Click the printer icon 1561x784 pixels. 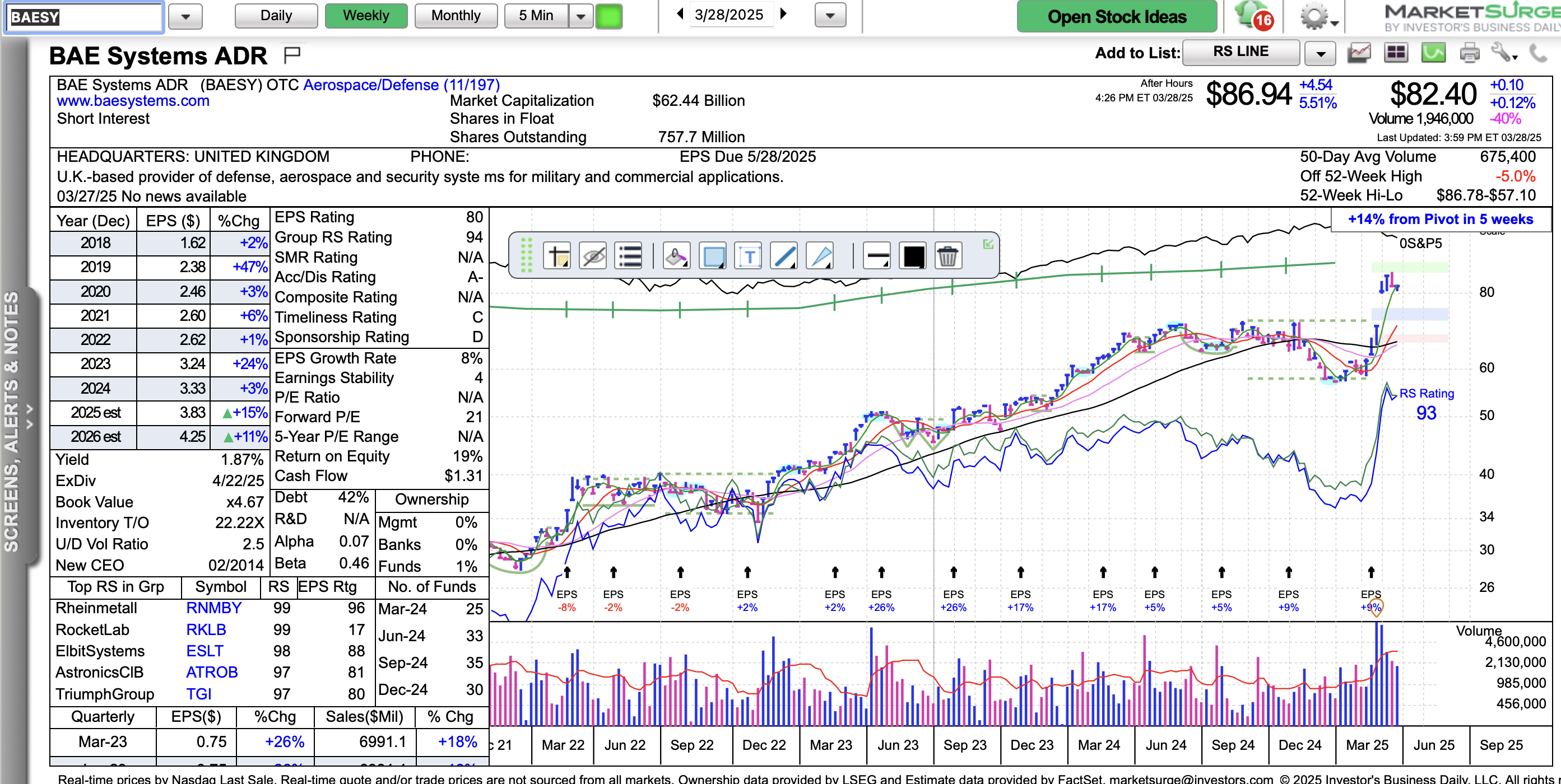point(1469,53)
